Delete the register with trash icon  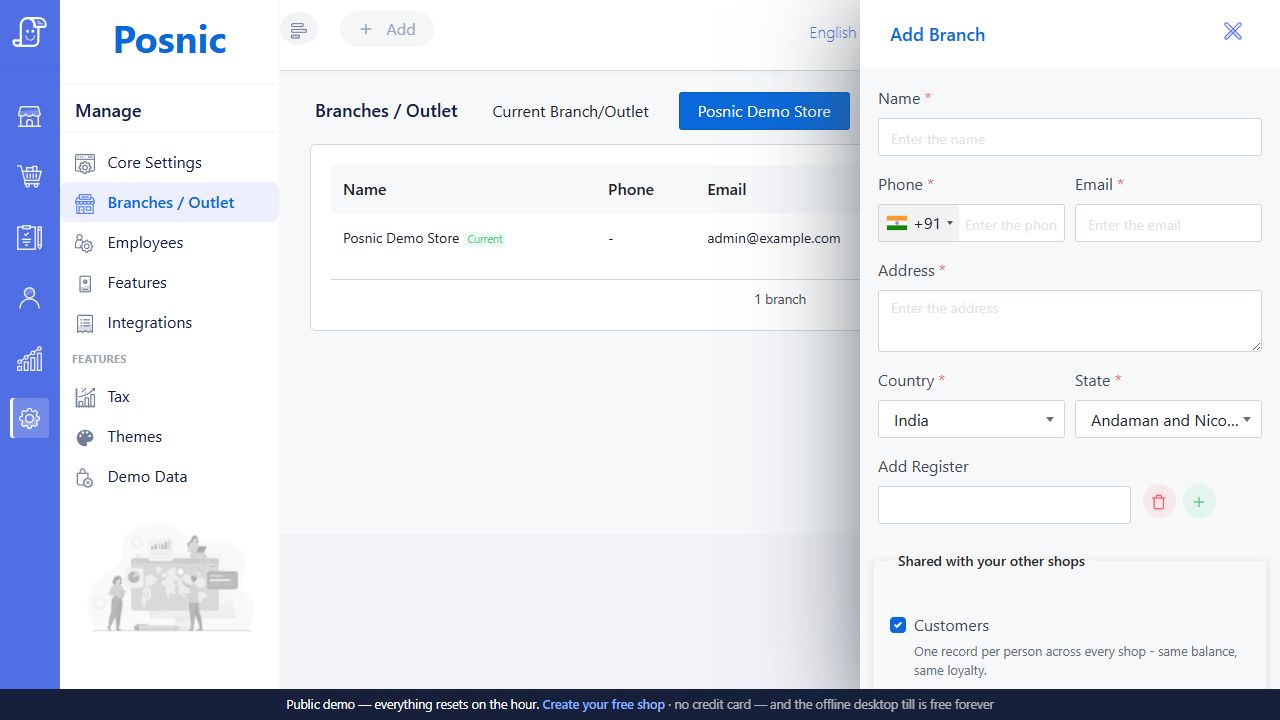click(1159, 502)
